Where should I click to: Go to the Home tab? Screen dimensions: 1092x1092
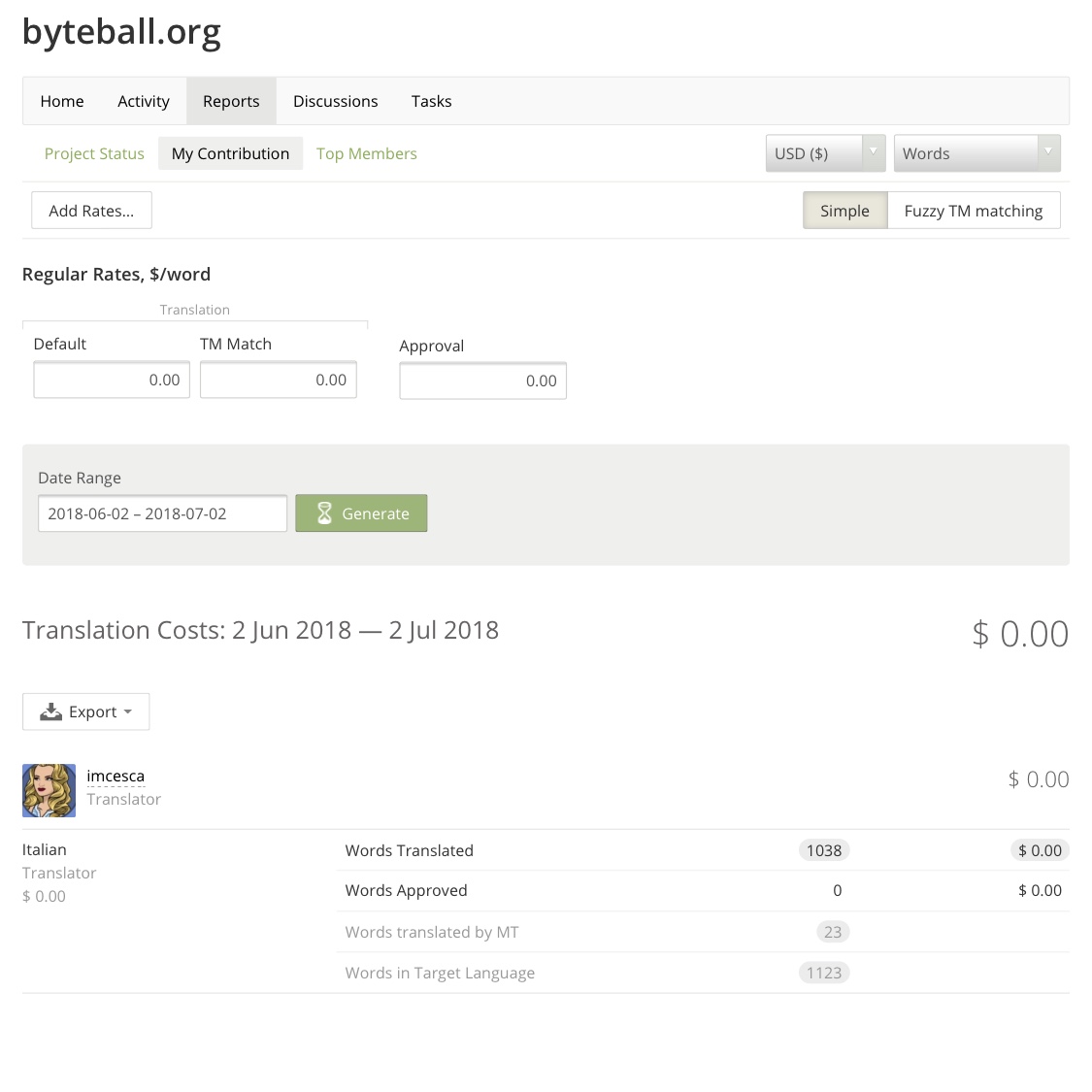tap(62, 101)
